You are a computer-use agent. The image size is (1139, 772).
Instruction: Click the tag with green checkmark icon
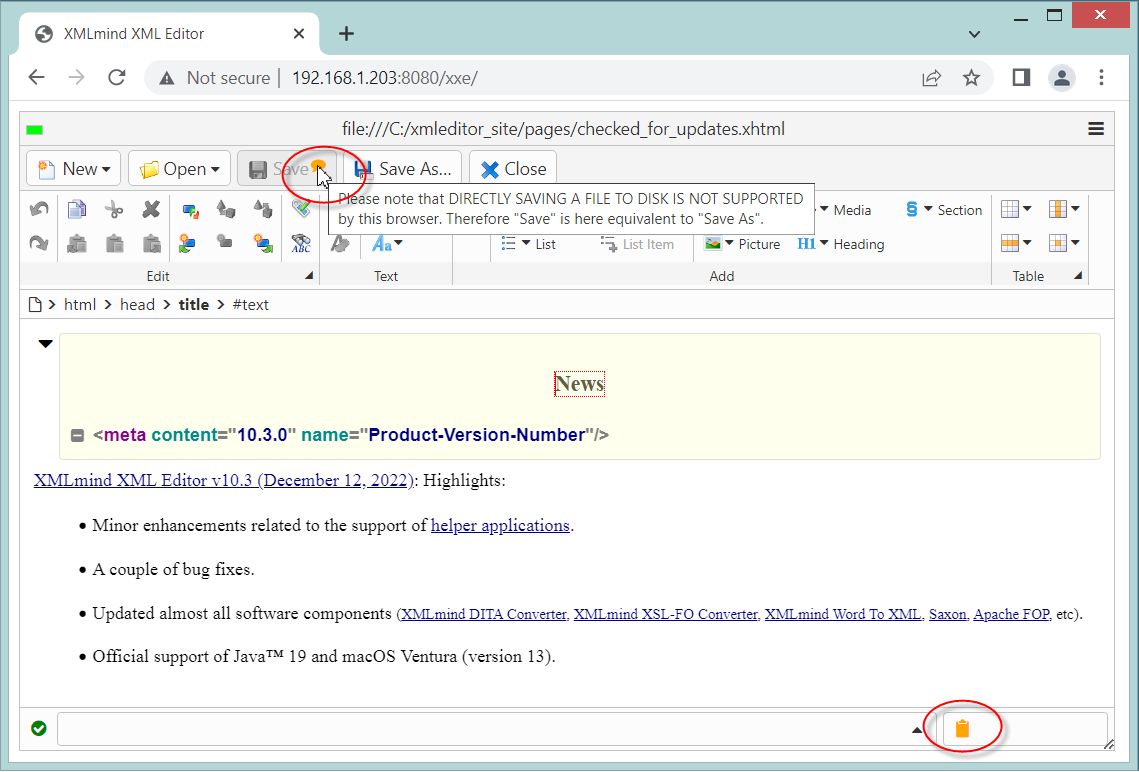(301, 208)
